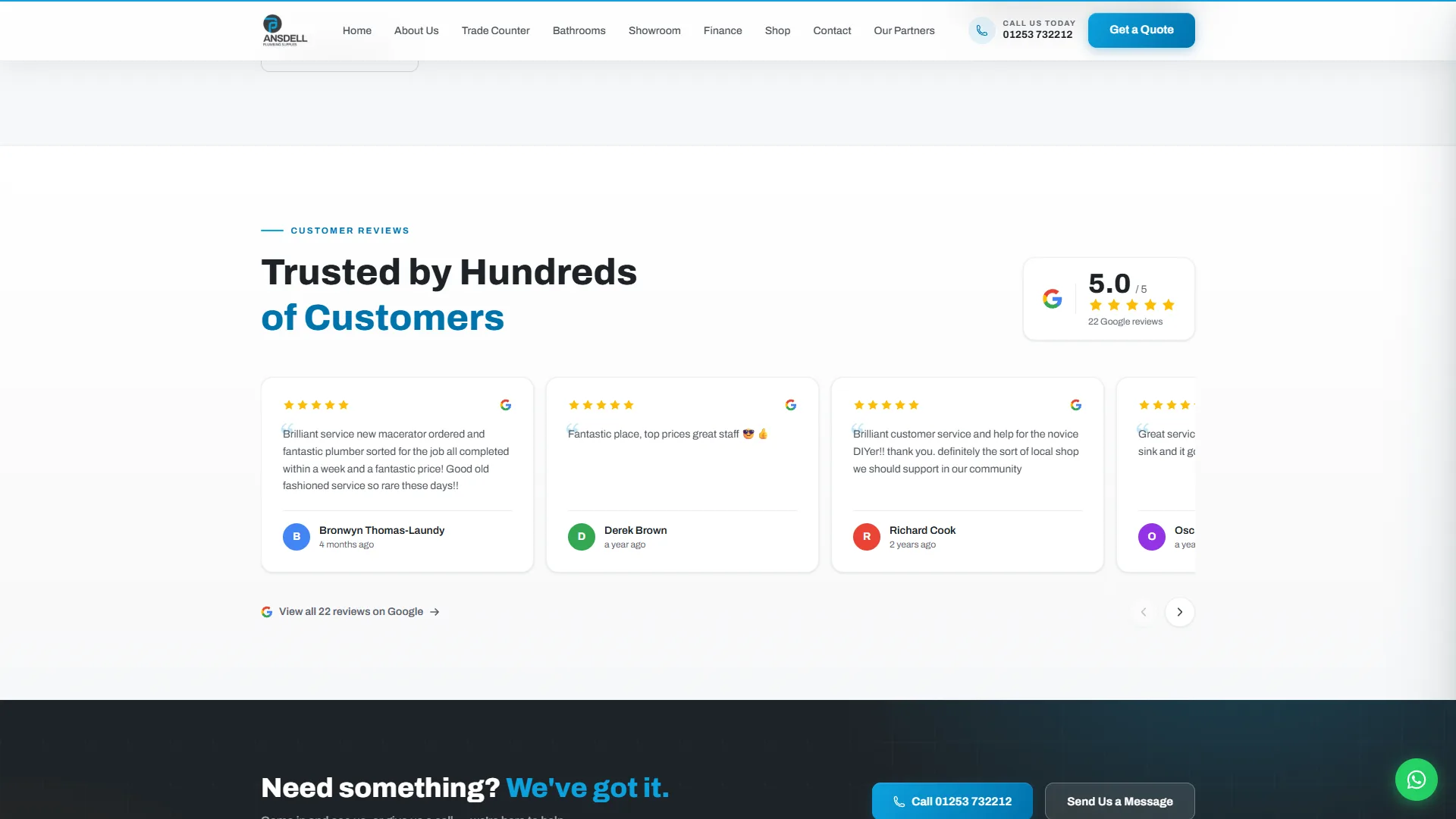This screenshot has height=819, width=1456.
Task: Click Send Us a Message button
Action: [x=1120, y=801]
